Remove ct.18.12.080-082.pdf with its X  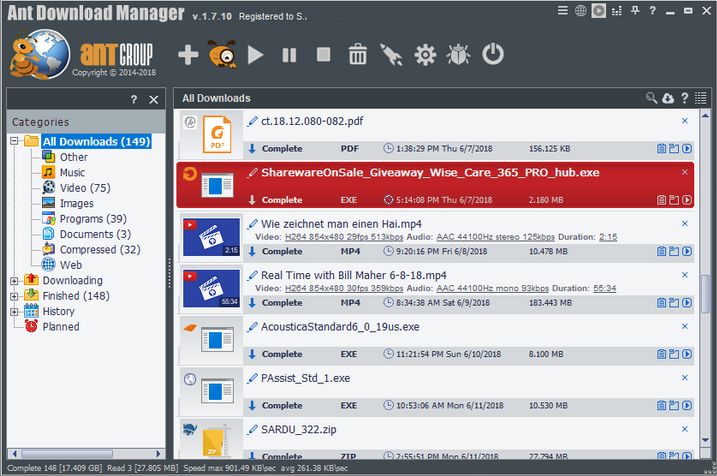[685, 121]
